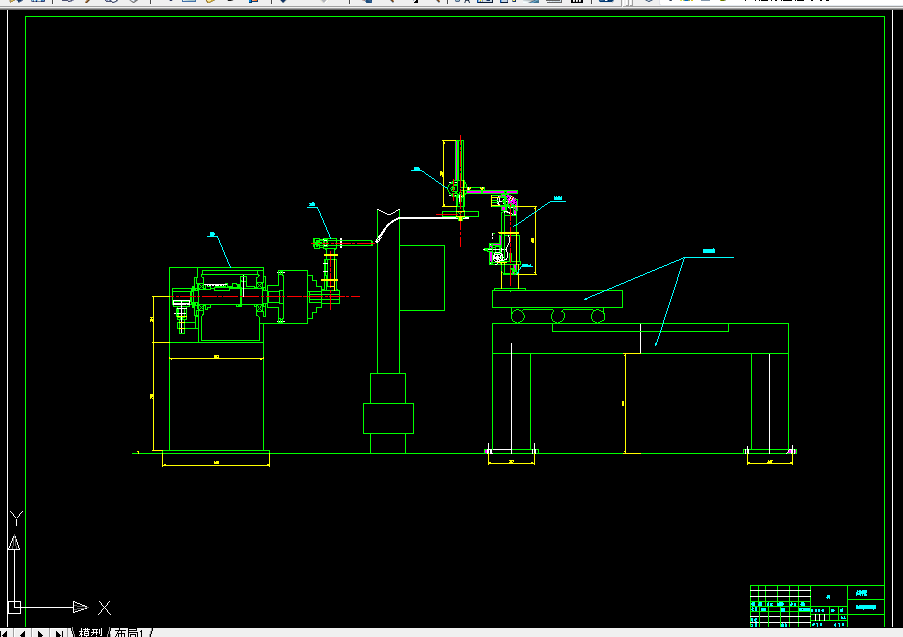The height and width of the screenshot is (637, 903).
Task: Select the cyan callout label above the worktable
Action: pyautogui.click(x=709, y=251)
